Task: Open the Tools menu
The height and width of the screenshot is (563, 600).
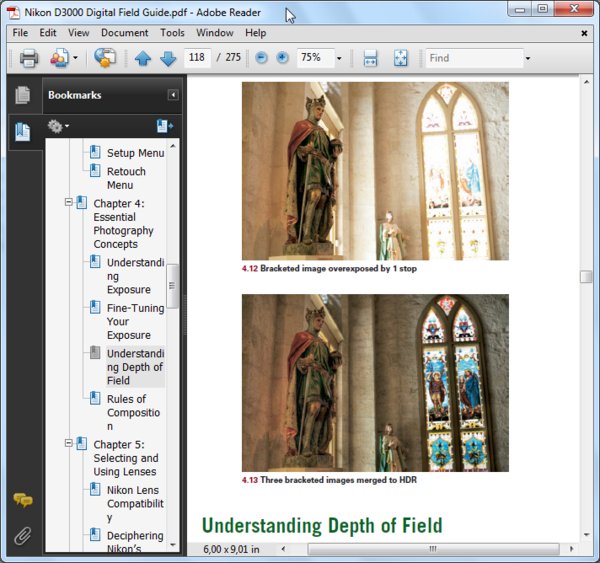Action: [172, 32]
